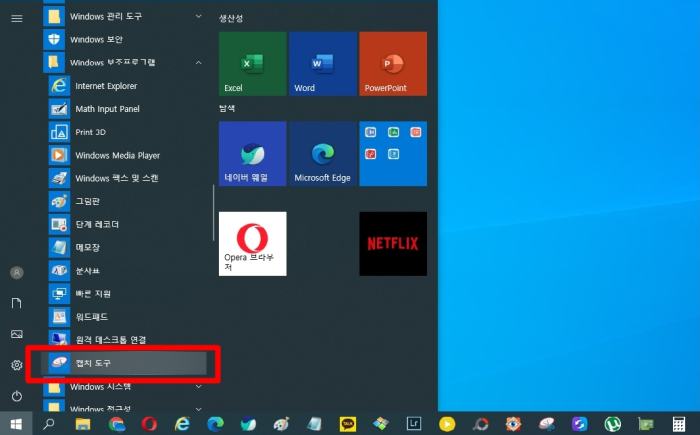Viewport: 700px width, 435px height.
Task: Click the Windows Start button
Action: (16, 424)
